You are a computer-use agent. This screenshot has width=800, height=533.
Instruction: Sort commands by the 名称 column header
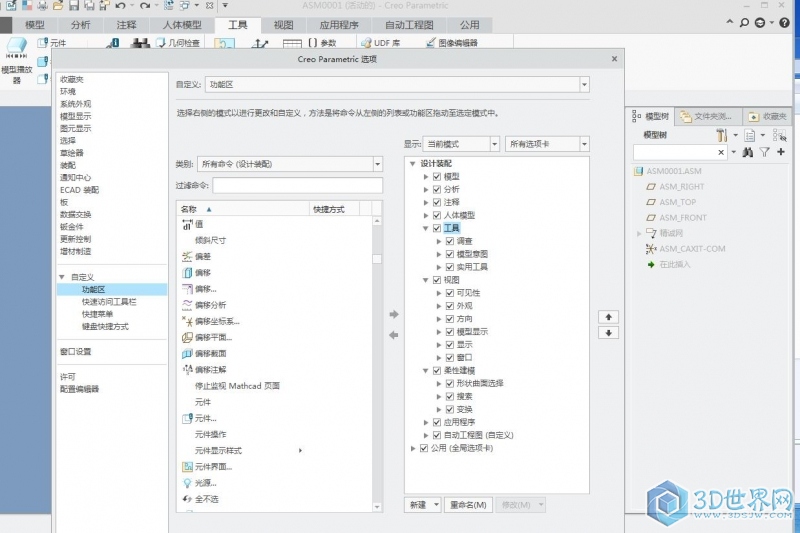[243, 209]
